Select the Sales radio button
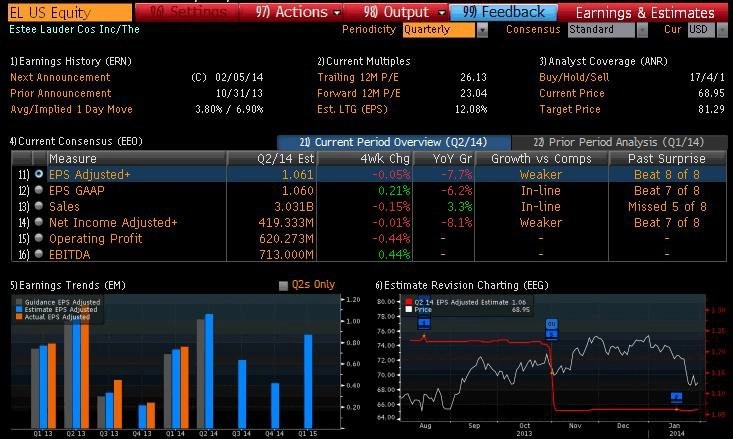 coord(39,206)
